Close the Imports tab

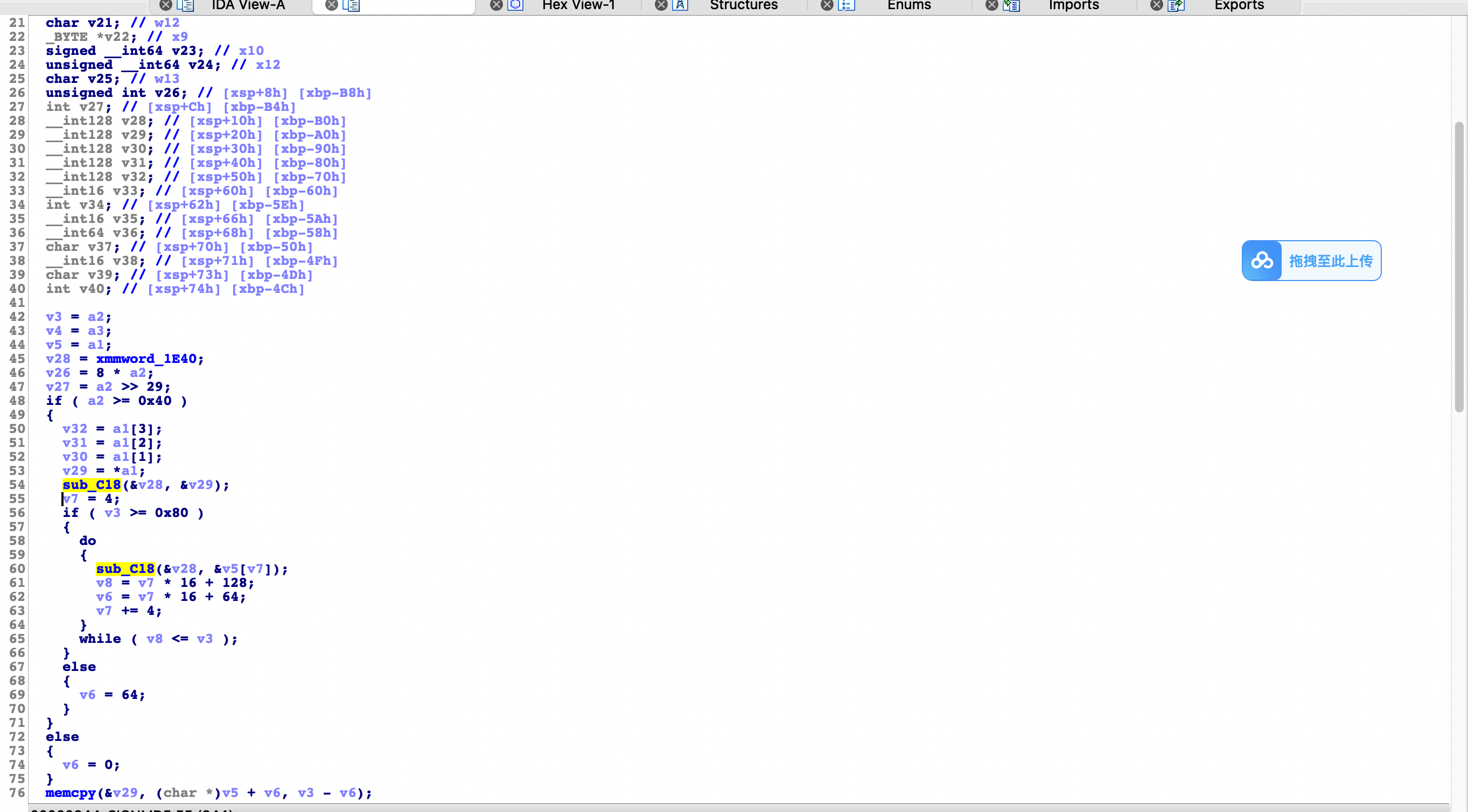pos(991,5)
